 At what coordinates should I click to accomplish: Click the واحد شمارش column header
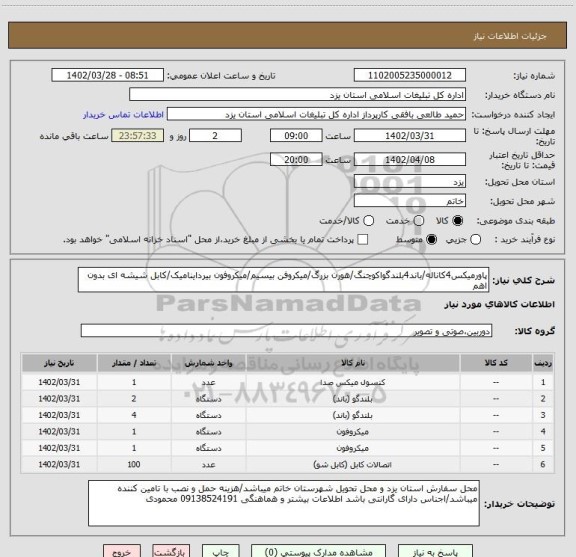tap(208, 363)
